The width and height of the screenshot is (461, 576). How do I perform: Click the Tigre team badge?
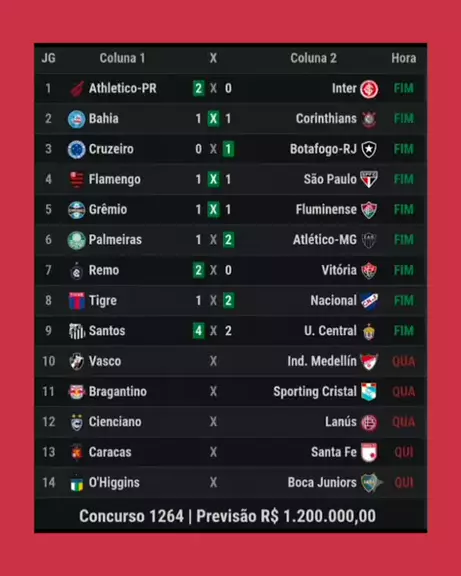(x=77, y=300)
